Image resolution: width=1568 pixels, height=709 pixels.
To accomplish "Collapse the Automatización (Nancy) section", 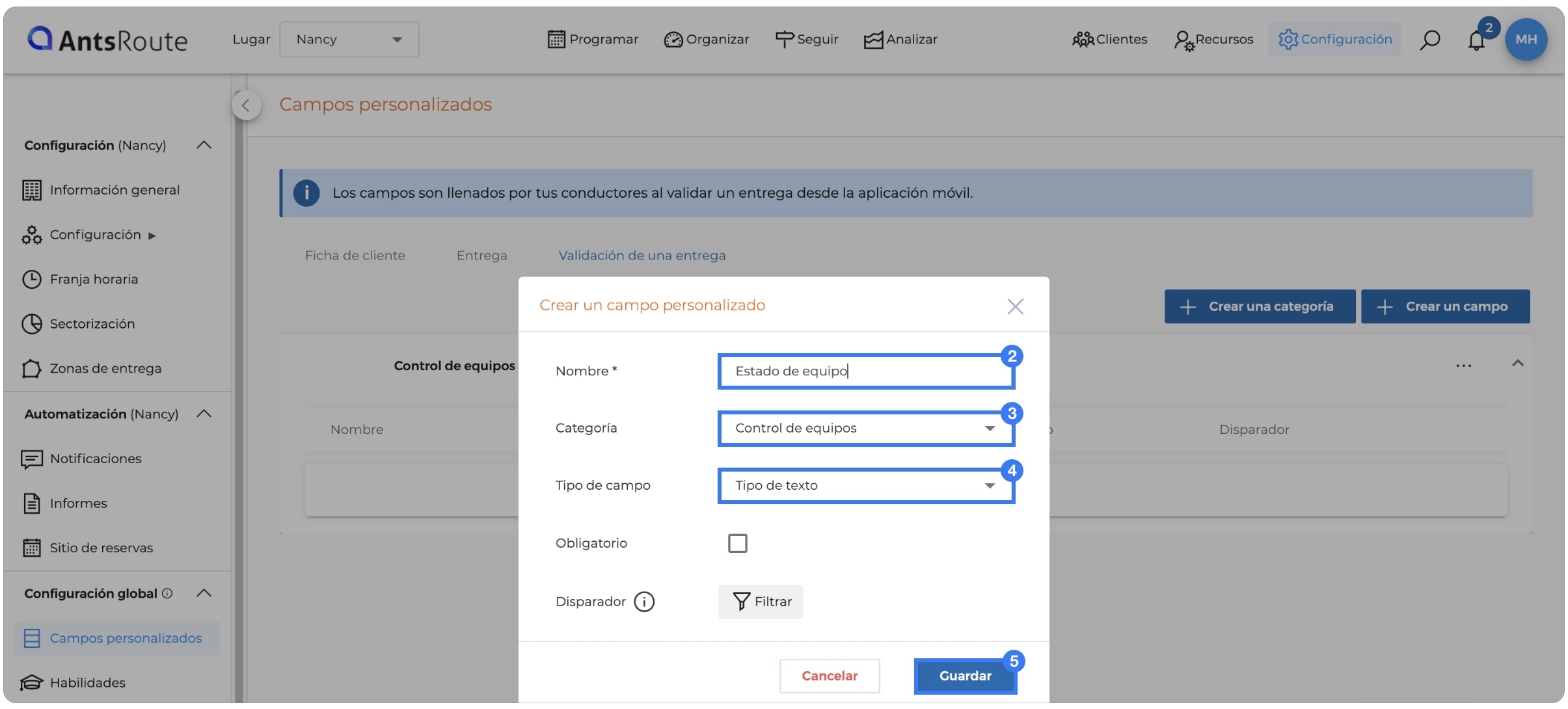I will pyautogui.click(x=204, y=414).
